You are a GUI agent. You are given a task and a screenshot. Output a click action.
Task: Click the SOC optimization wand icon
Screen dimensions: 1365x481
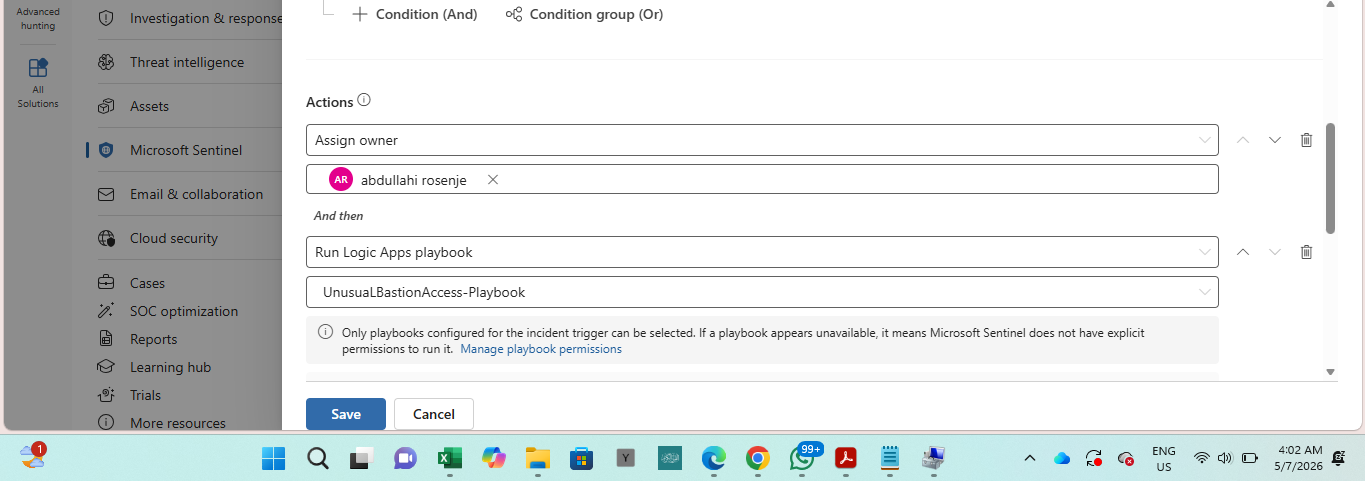[x=106, y=311]
